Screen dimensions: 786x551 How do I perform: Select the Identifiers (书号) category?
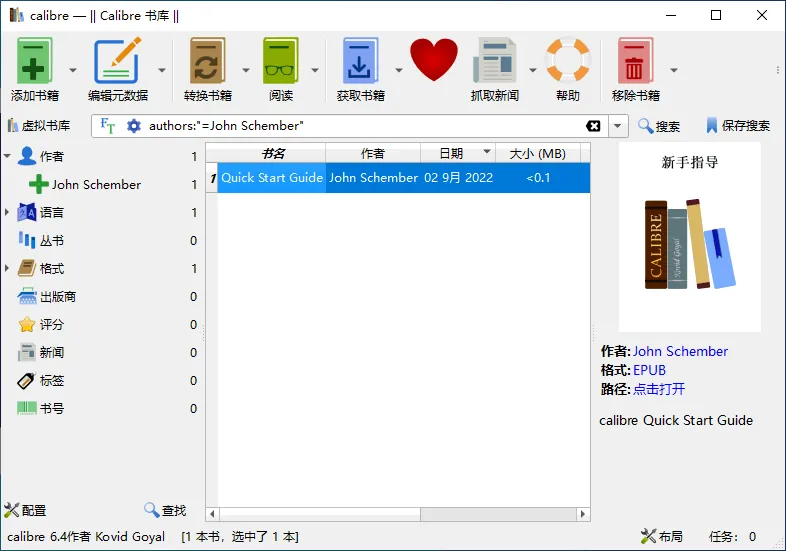click(x=52, y=409)
